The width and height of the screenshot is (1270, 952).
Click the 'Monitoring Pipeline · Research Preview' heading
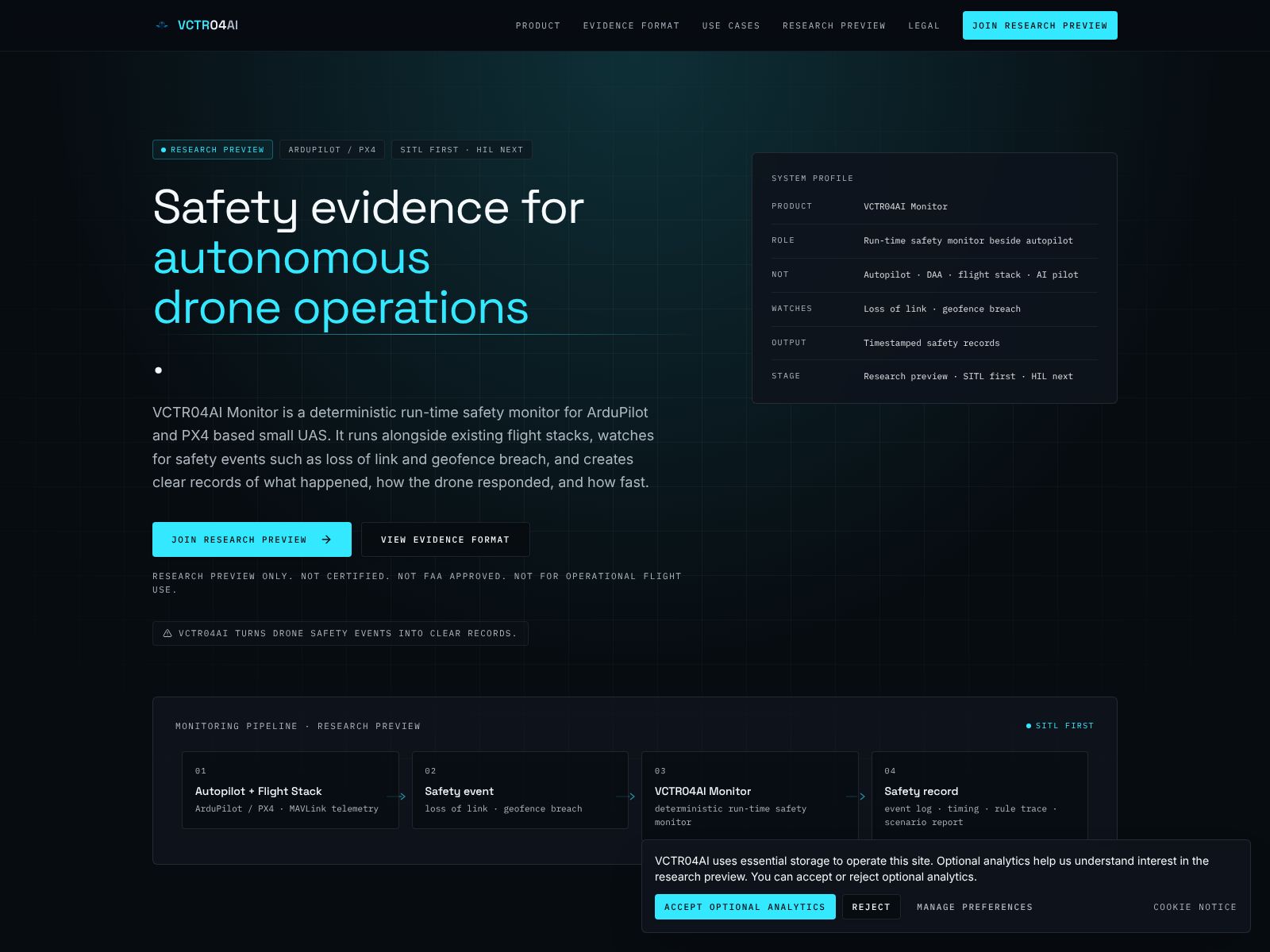click(298, 727)
